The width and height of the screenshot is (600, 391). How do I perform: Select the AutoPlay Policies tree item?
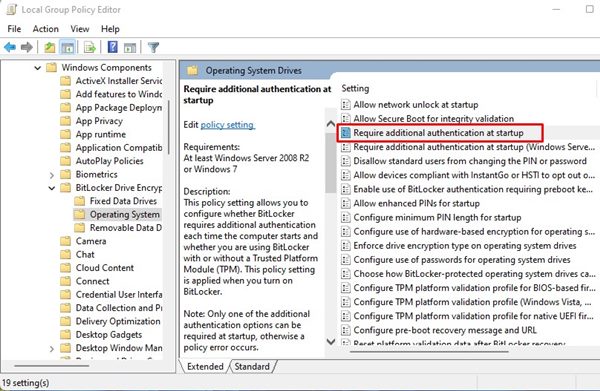(109, 161)
